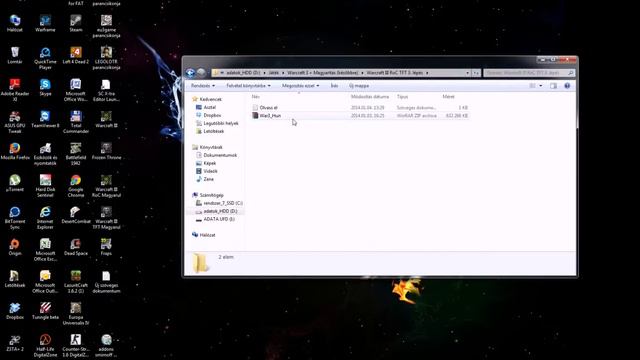Open ADATA UFD drive in sidebar

[x=219, y=219]
